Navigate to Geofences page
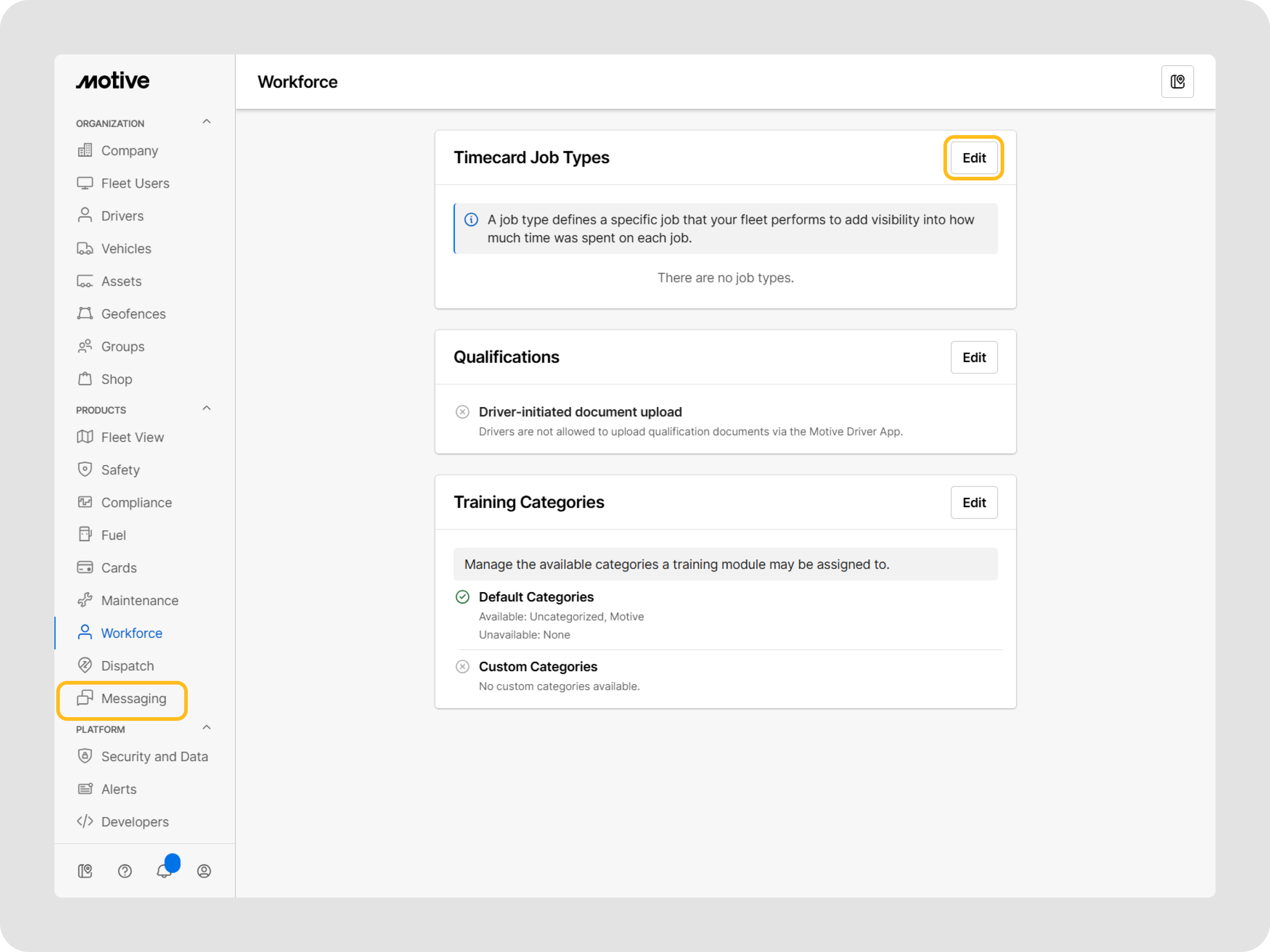The image size is (1270, 952). (x=133, y=314)
